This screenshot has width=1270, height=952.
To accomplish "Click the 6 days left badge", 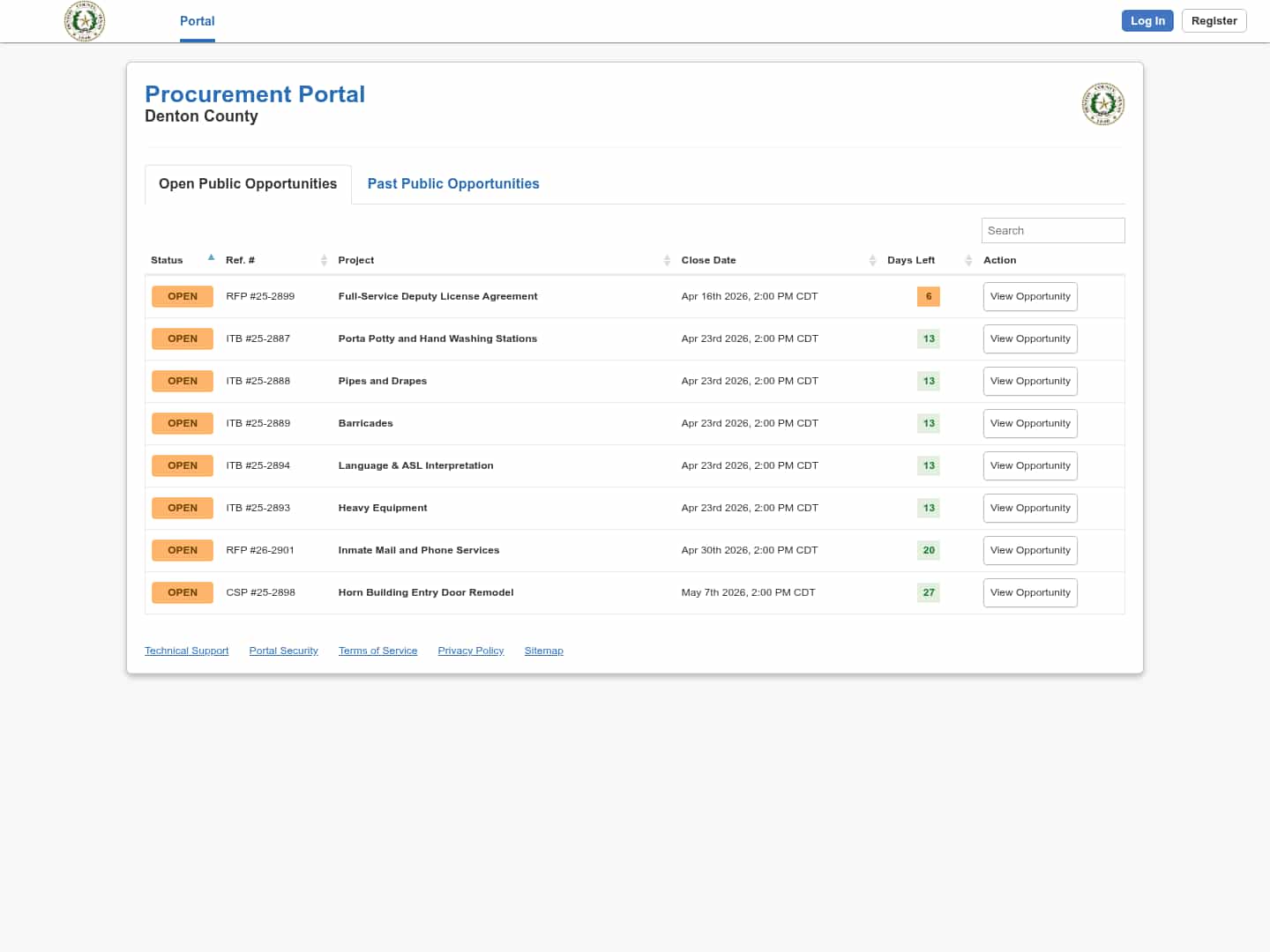I will point(928,297).
